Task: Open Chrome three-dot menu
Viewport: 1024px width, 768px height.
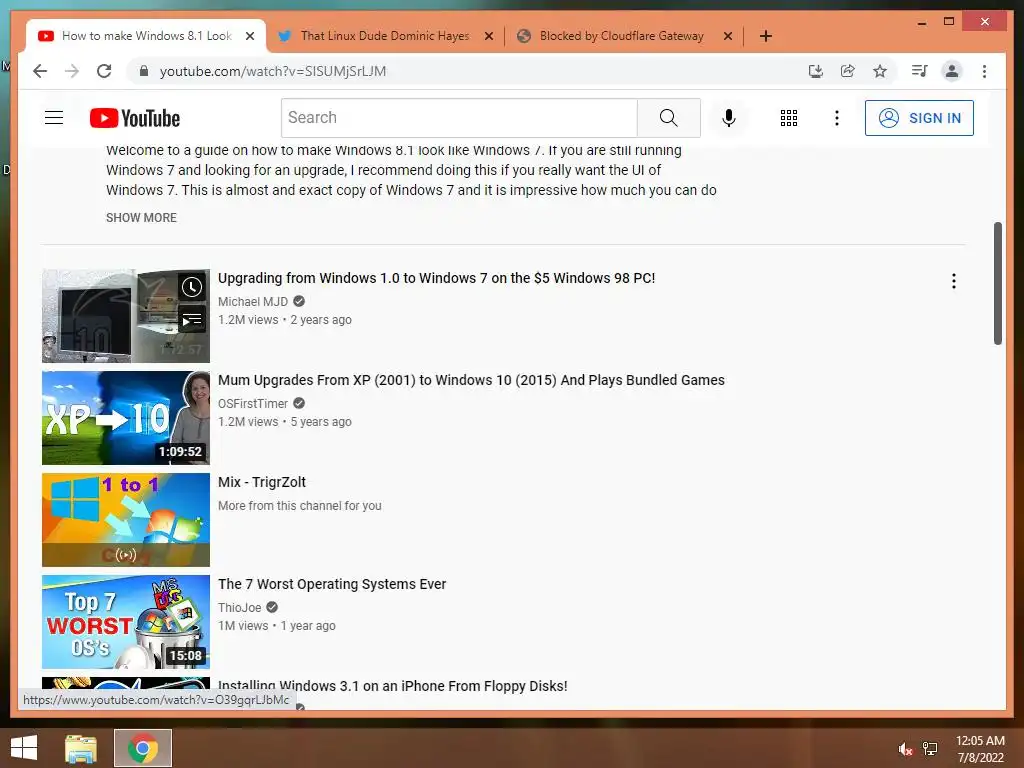Action: tap(984, 71)
